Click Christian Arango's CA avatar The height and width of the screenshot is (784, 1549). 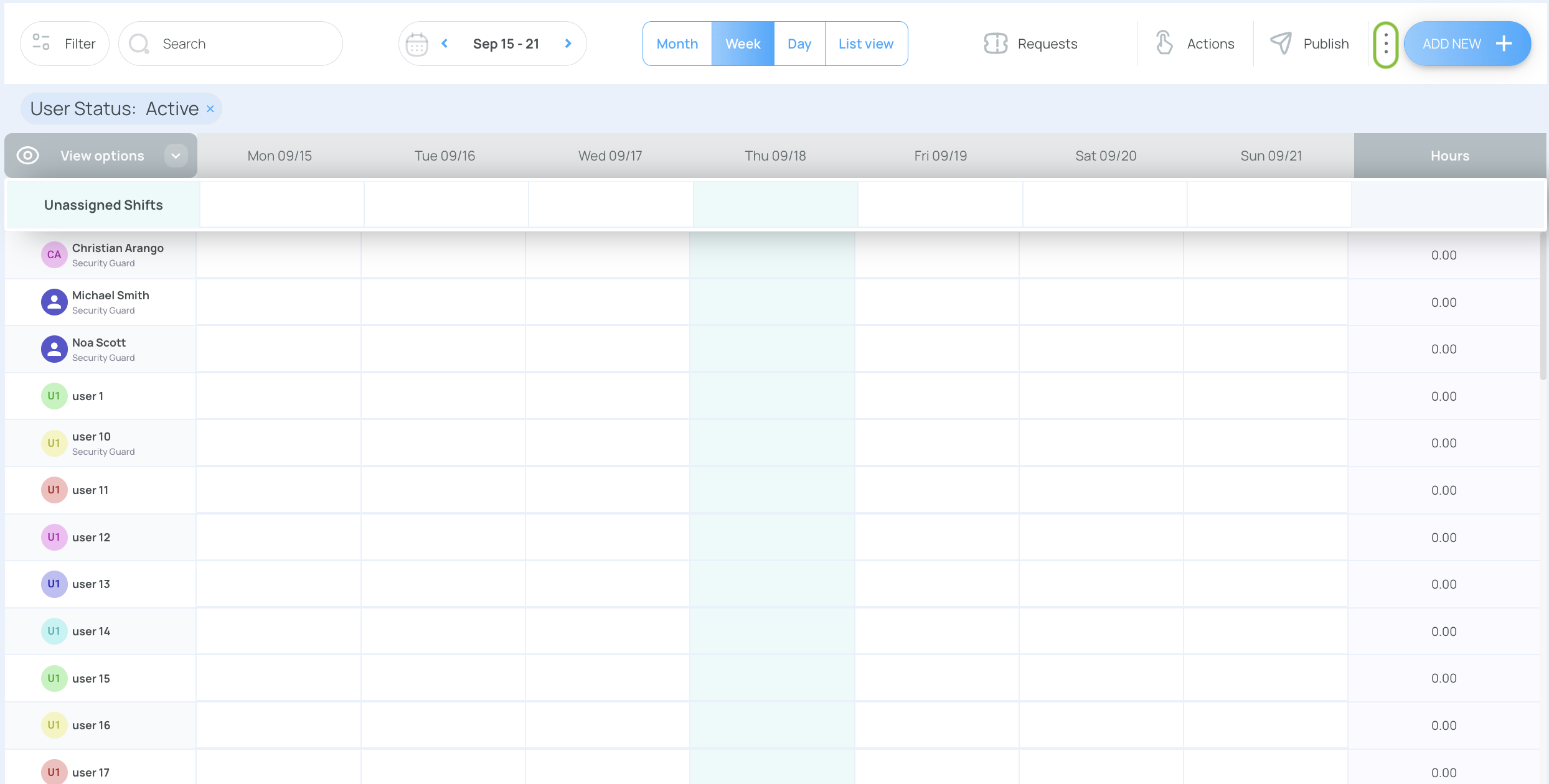(54, 254)
